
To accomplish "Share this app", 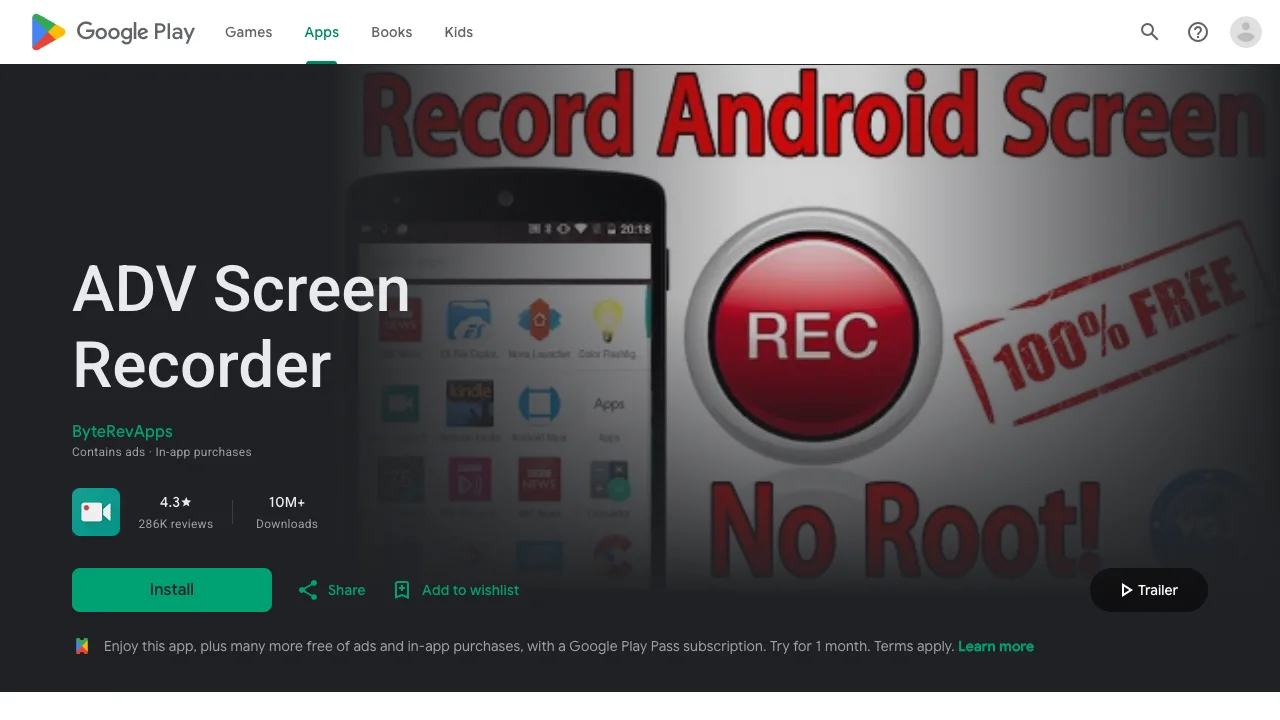I will (332, 590).
